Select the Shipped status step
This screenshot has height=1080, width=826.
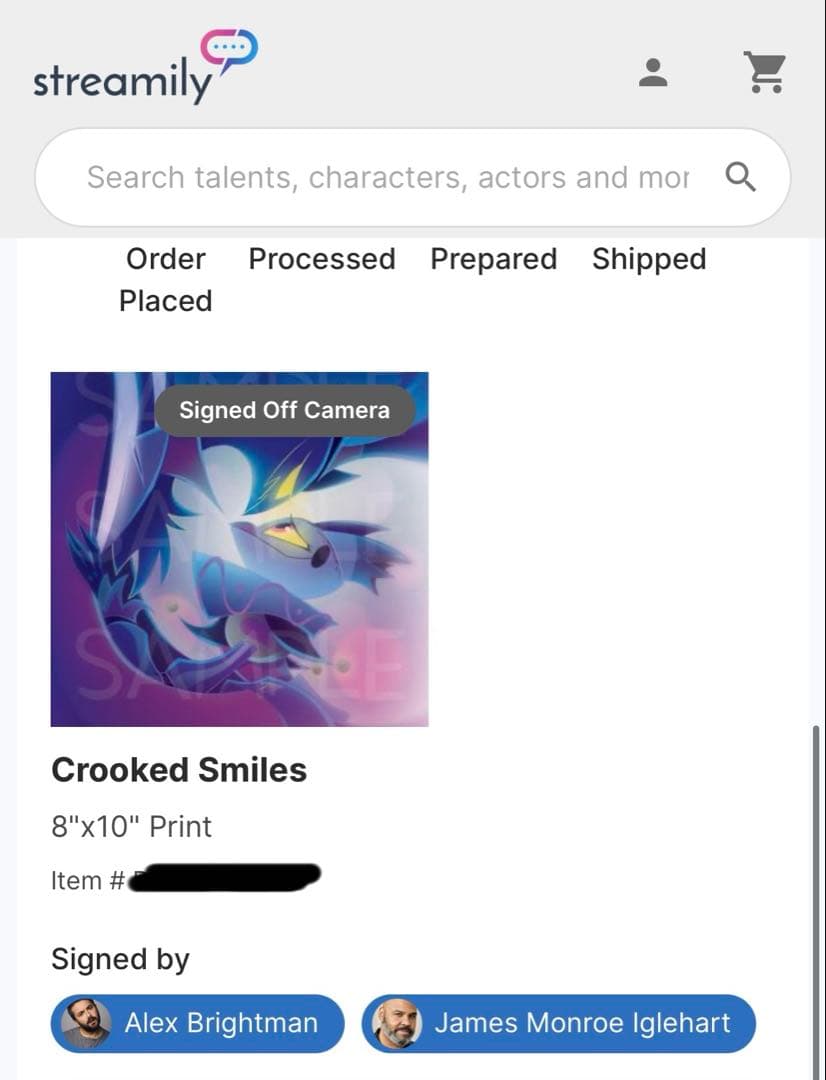[x=648, y=259]
